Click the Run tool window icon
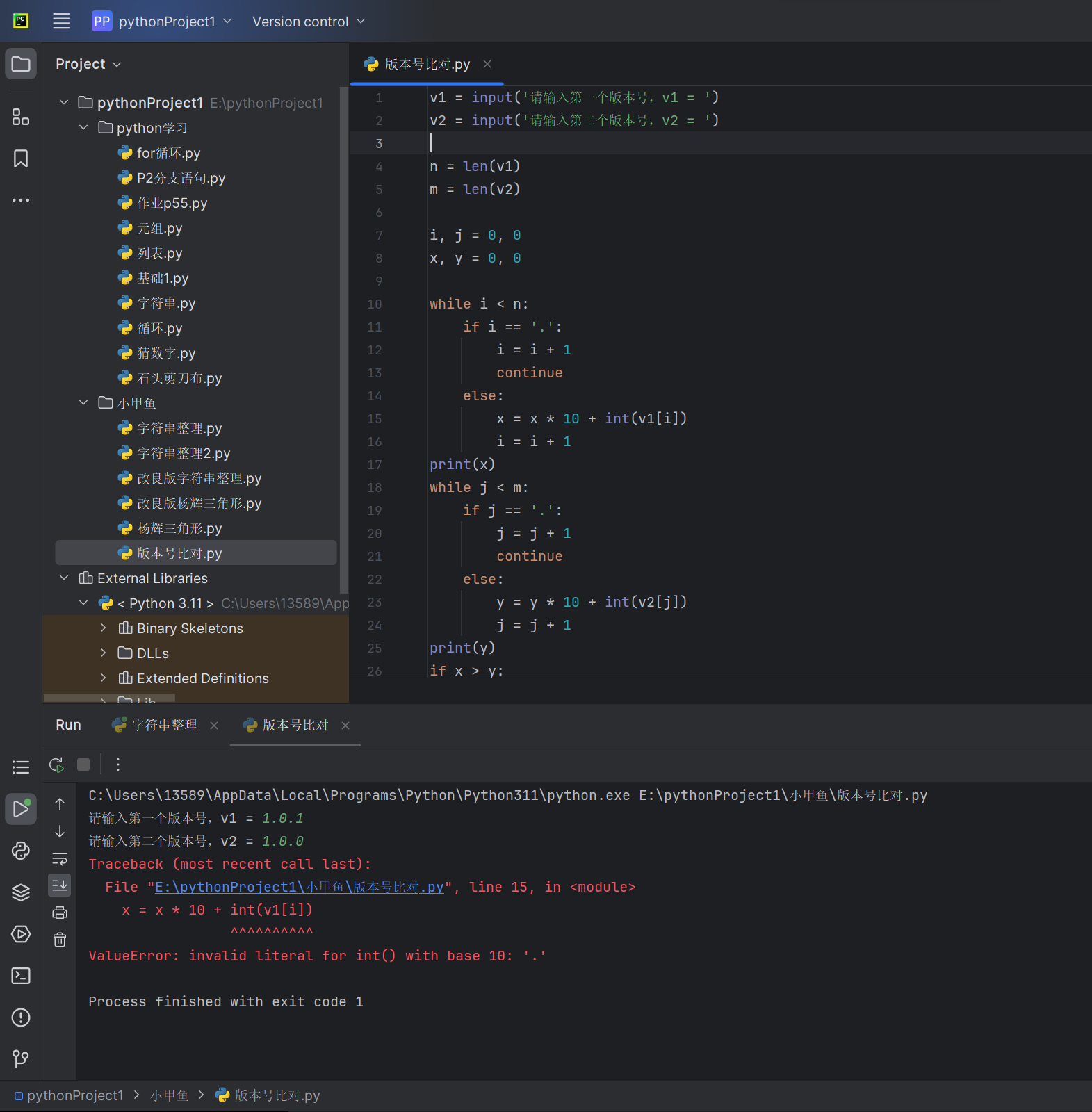Viewport: 1092px width, 1112px height. tap(21, 809)
